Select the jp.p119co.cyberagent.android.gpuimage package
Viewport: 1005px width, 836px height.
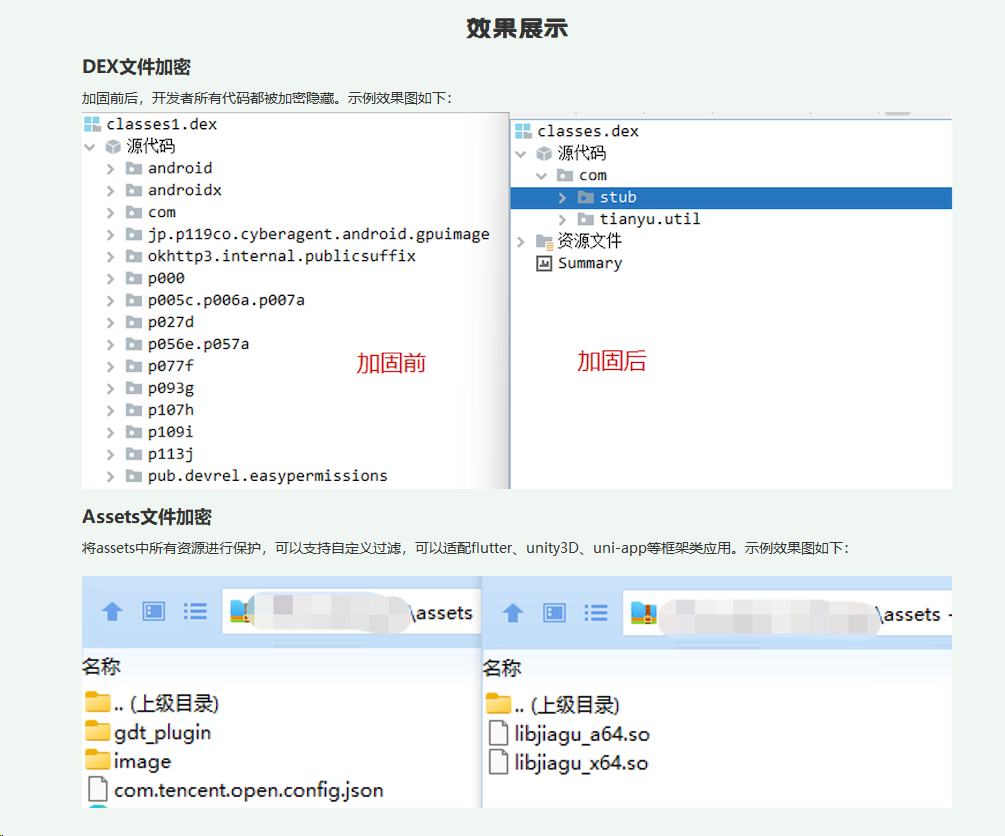coord(318,235)
